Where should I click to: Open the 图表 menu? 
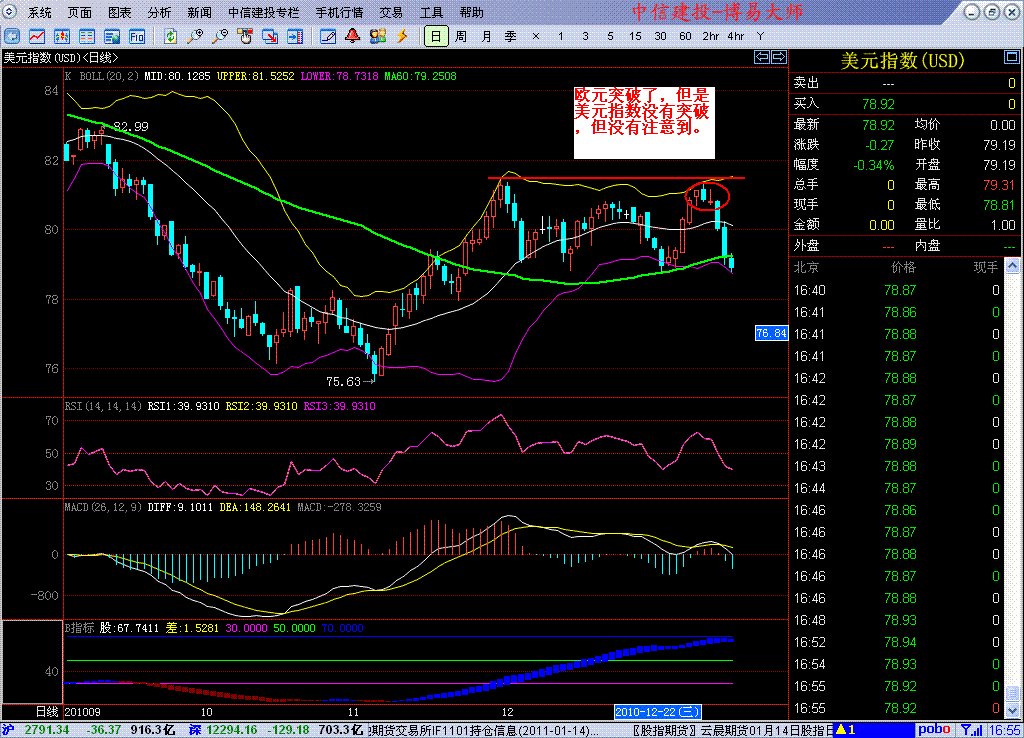coord(120,12)
